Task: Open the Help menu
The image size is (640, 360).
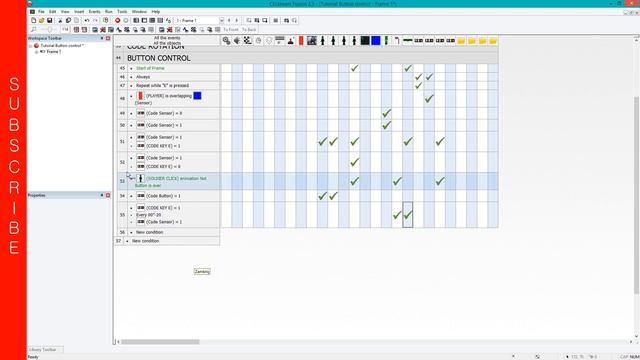Action: [156, 12]
